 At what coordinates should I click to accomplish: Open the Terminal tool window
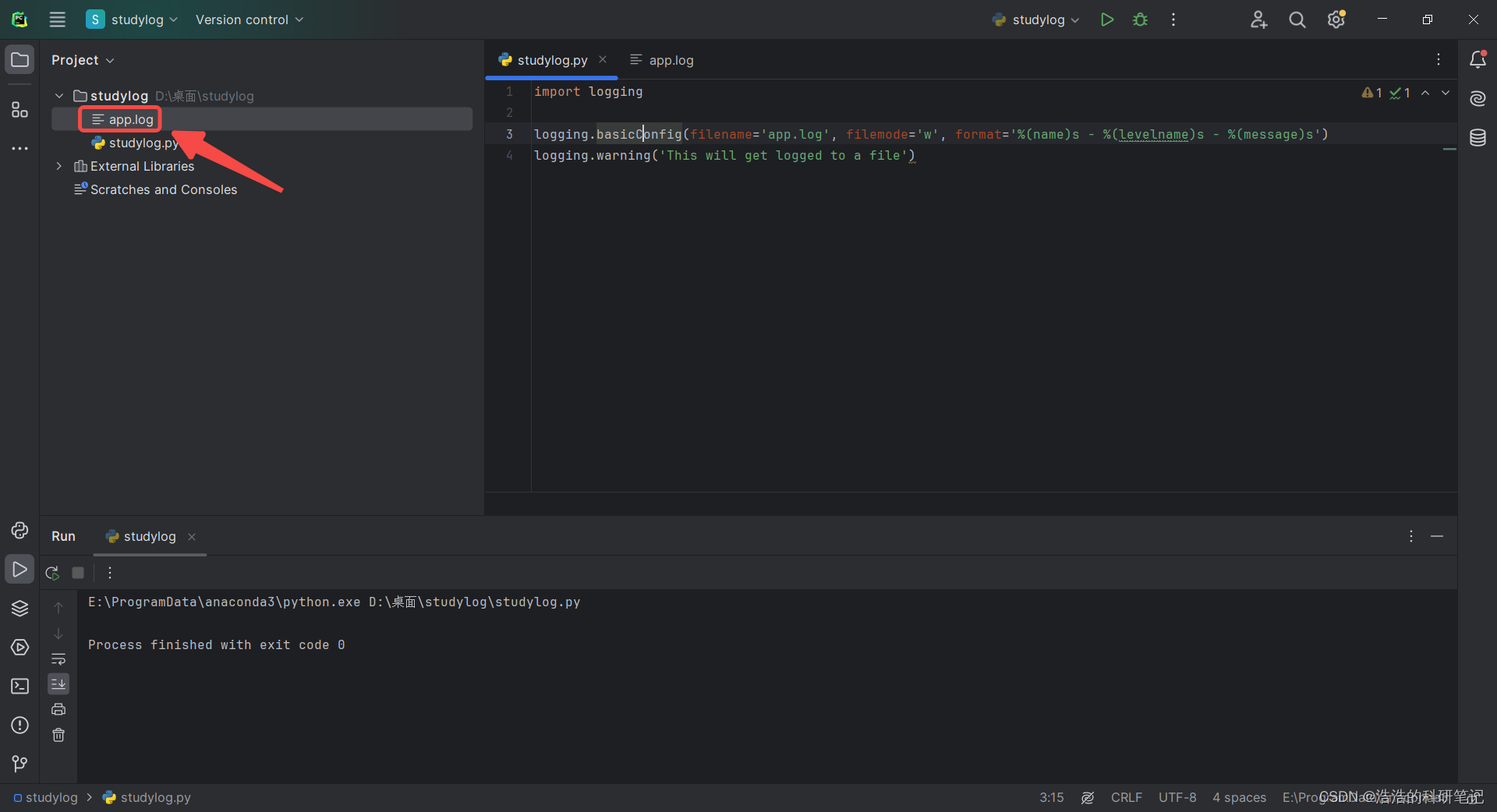(19, 687)
